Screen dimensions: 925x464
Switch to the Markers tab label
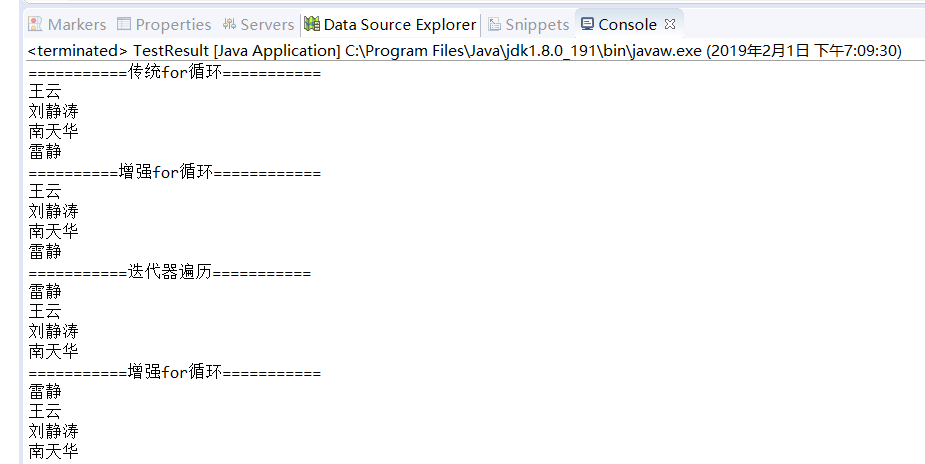[x=77, y=24]
